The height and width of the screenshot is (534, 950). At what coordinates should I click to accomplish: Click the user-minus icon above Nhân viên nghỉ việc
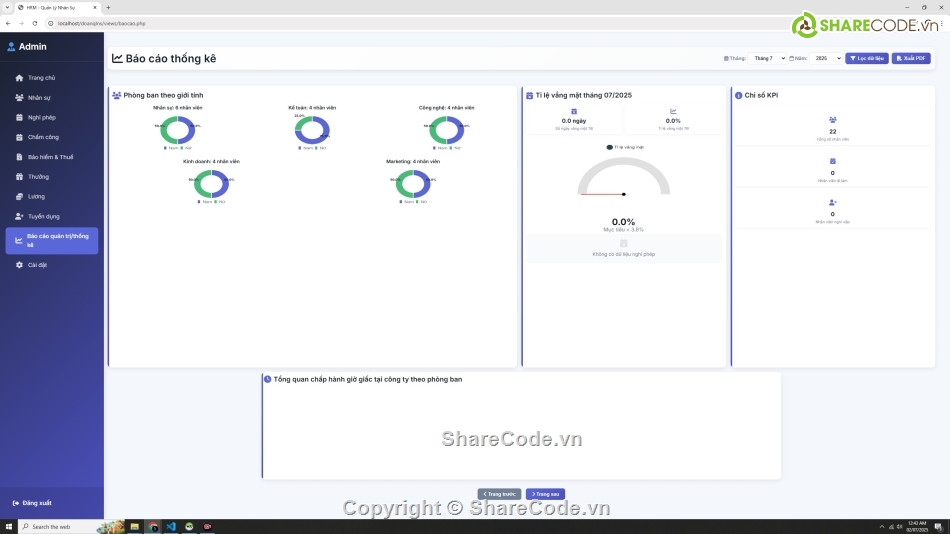click(x=832, y=202)
